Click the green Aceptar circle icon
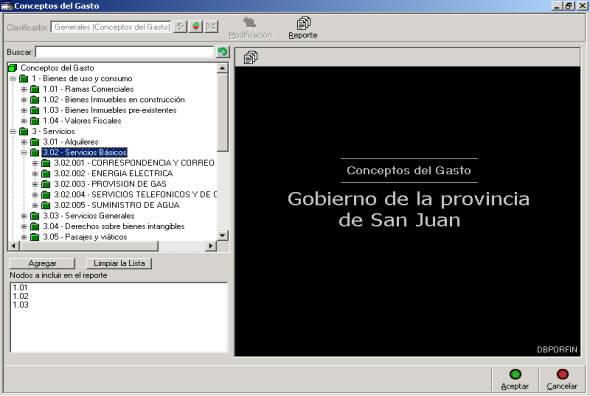Viewport: 590px width, 396px height. (x=515, y=374)
